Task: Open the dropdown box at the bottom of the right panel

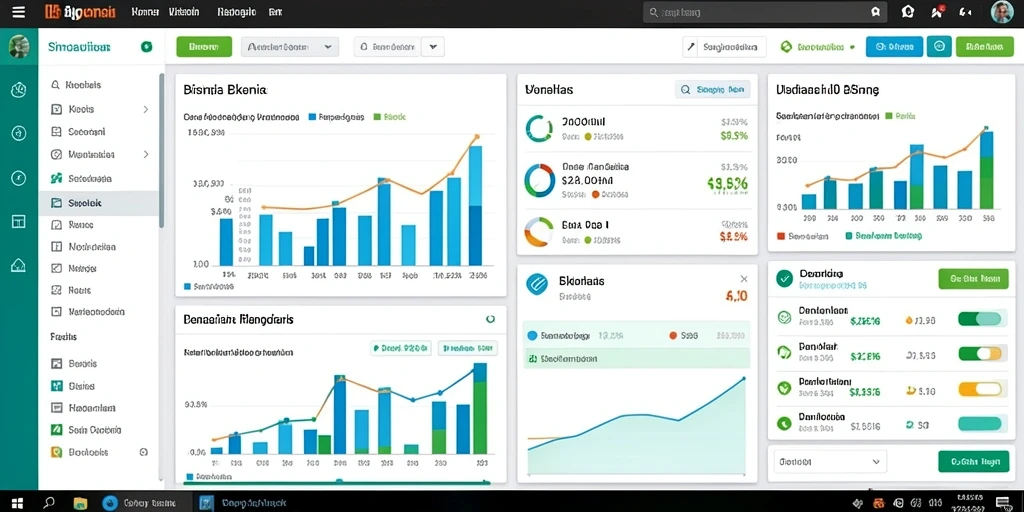Action: coord(830,461)
